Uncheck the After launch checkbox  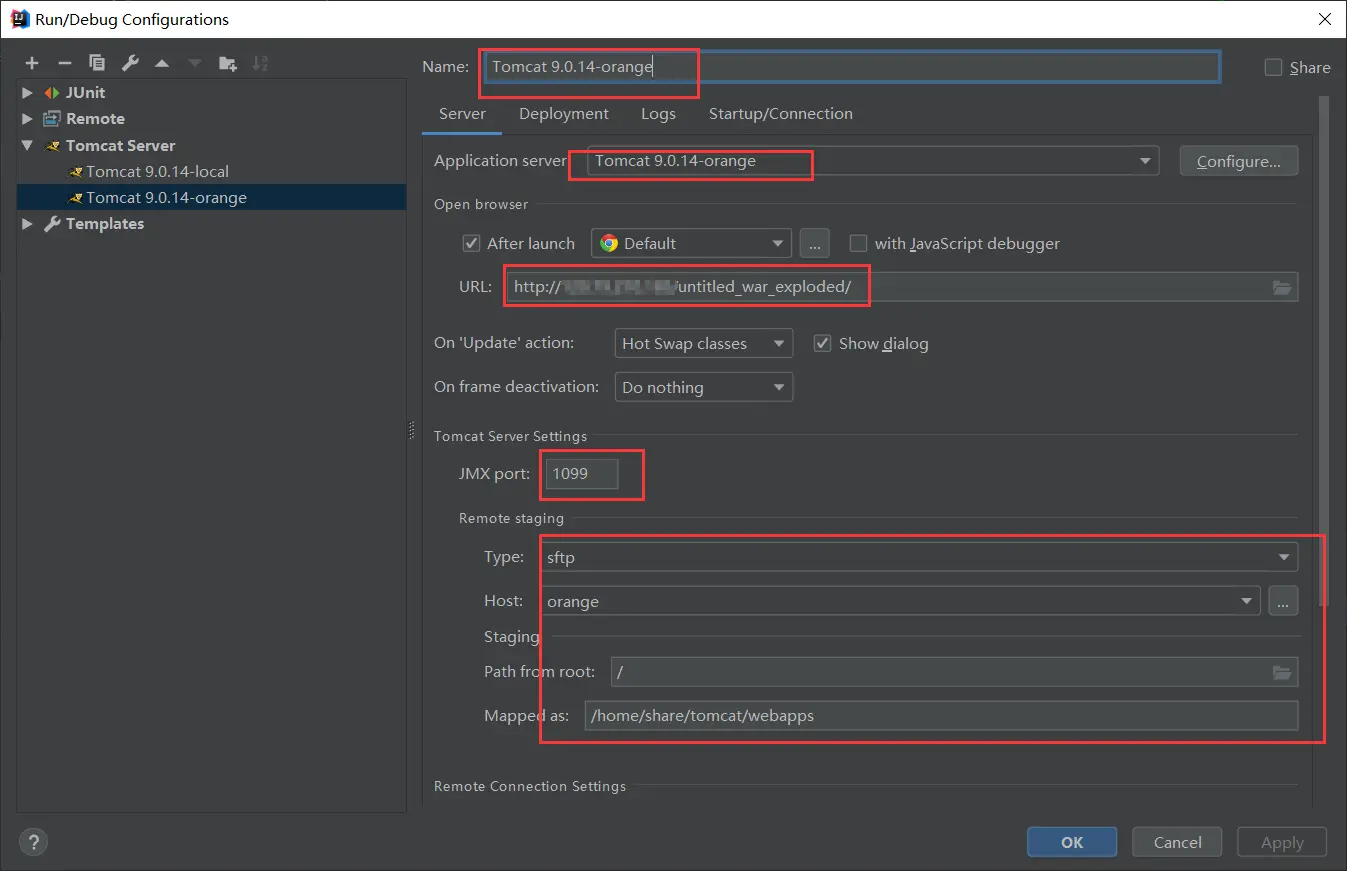click(x=472, y=243)
